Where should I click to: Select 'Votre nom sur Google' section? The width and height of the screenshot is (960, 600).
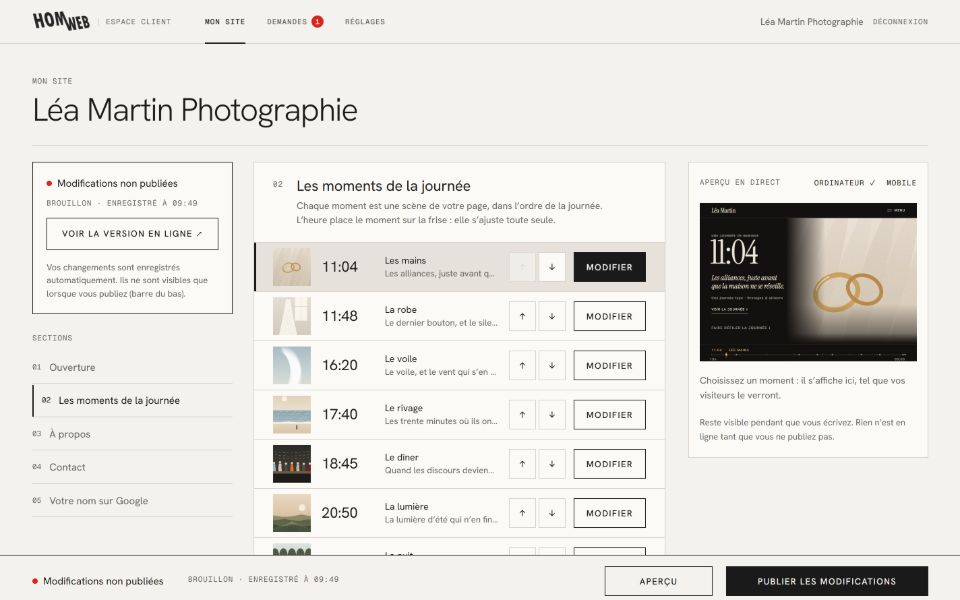pos(132,501)
